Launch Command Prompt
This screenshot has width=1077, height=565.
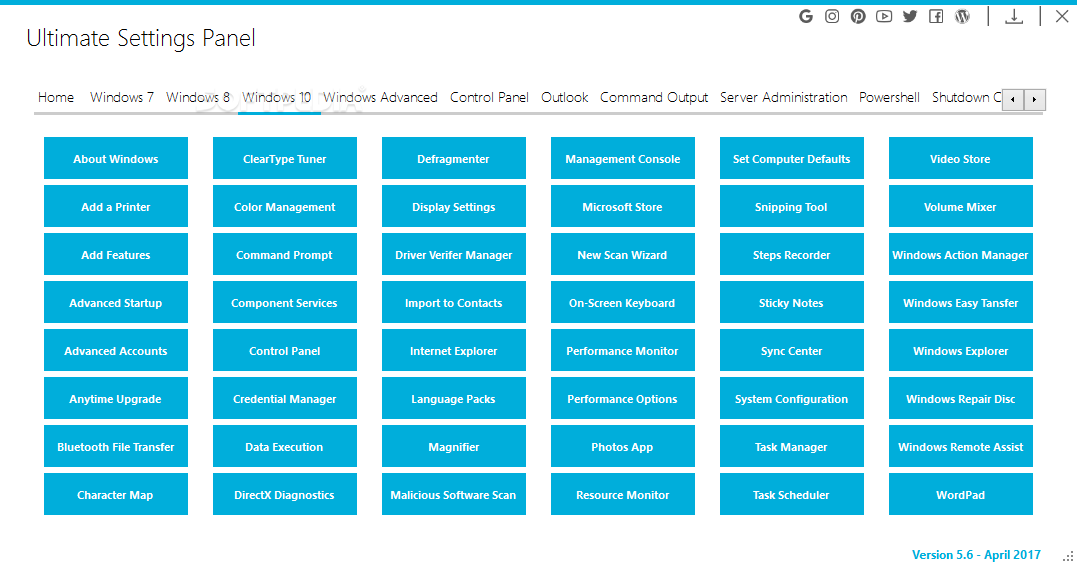285,255
